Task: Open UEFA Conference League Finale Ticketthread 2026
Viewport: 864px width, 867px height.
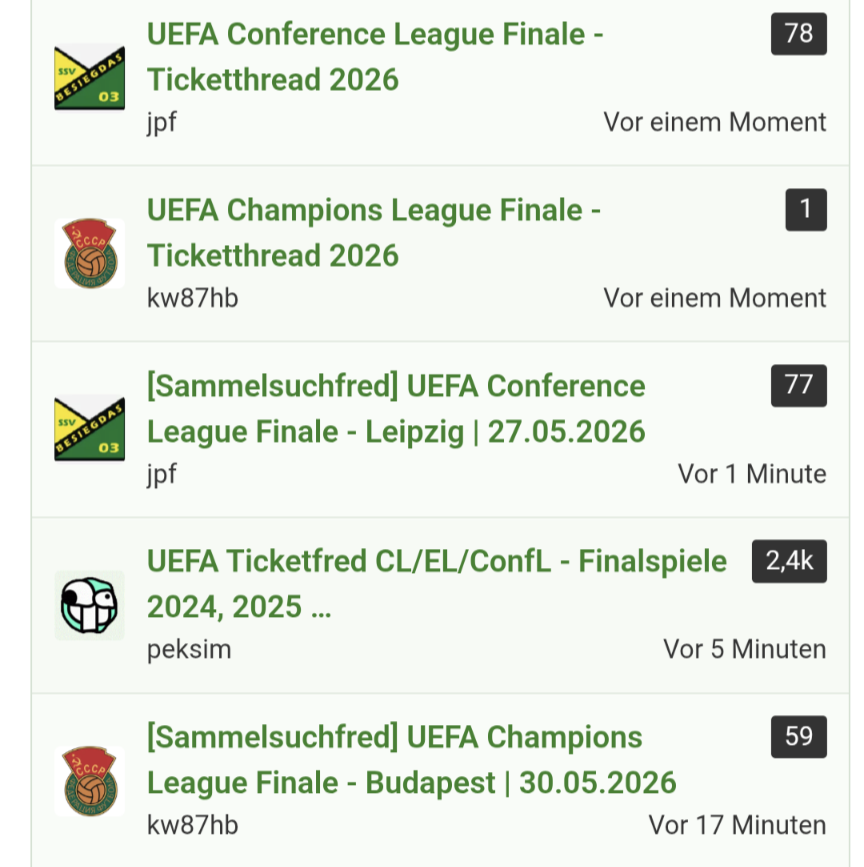Action: pyautogui.click(x=375, y=56)
